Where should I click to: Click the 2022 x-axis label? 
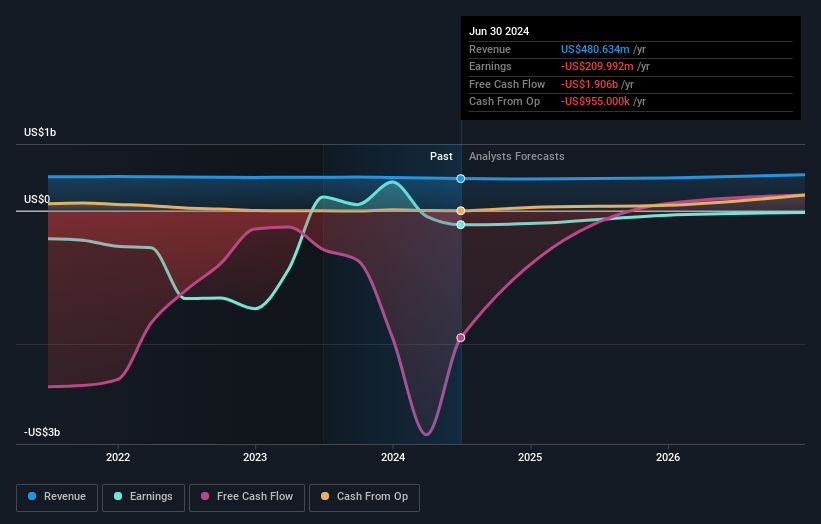(x=118, y=457)
